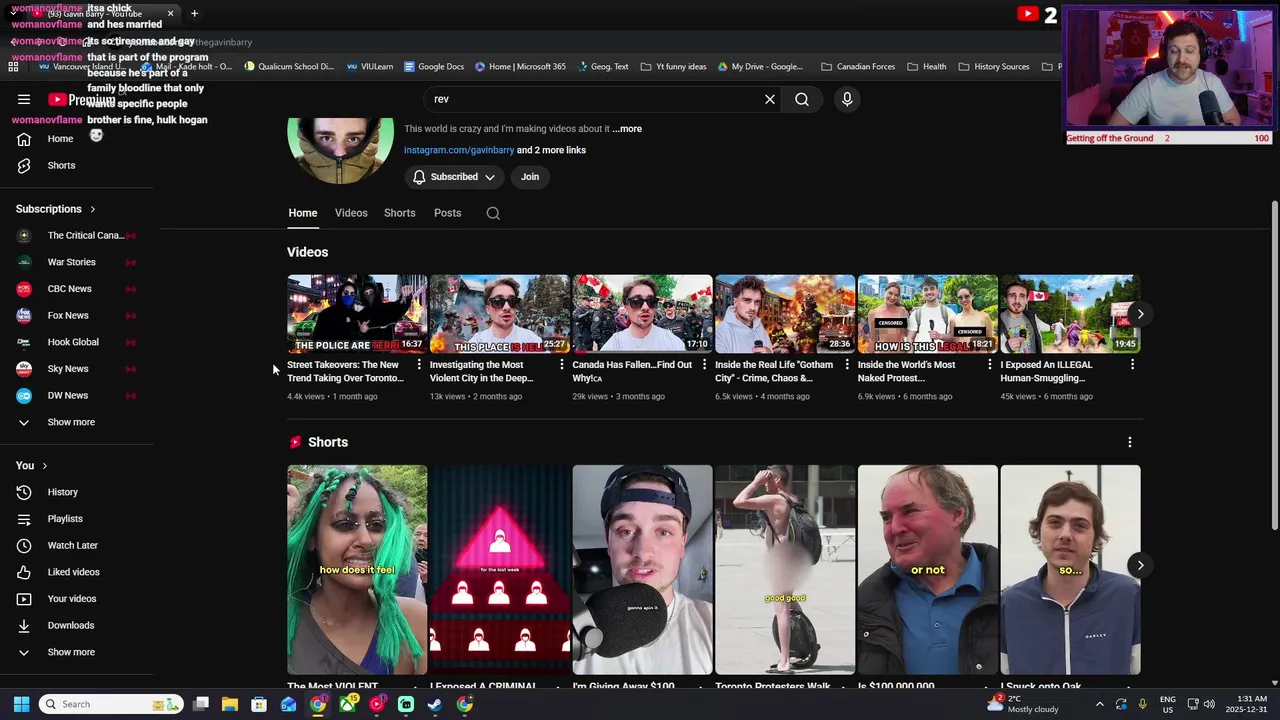Open instagram.com/gavinbarry link
1280x720 pixels.
click(459, 150)
